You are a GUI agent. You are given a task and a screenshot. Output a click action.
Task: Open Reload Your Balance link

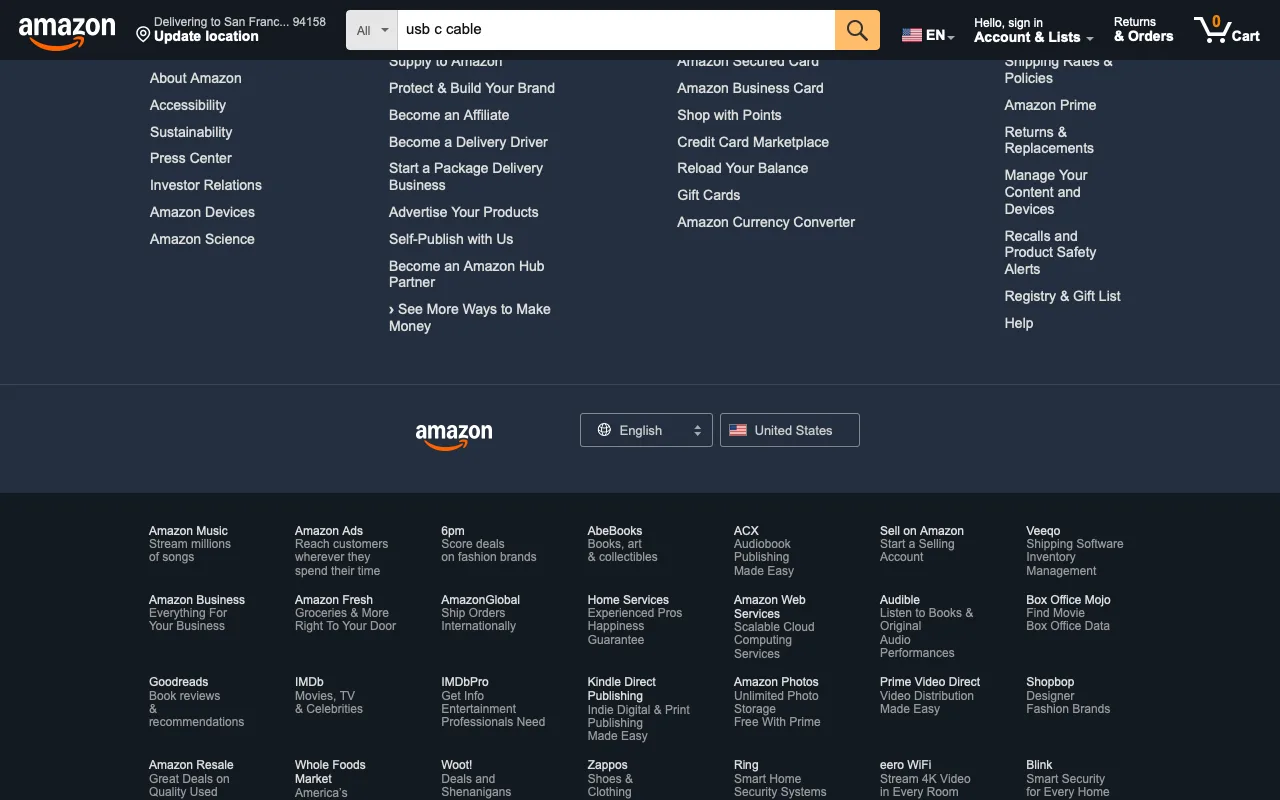click(743, 168)
